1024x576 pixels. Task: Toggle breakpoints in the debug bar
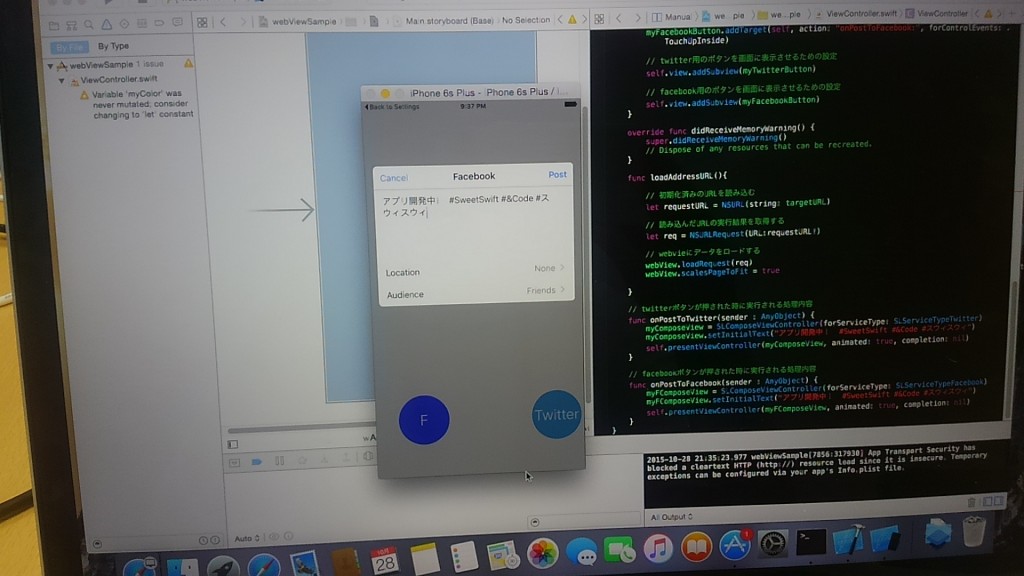tap(257, 462)
